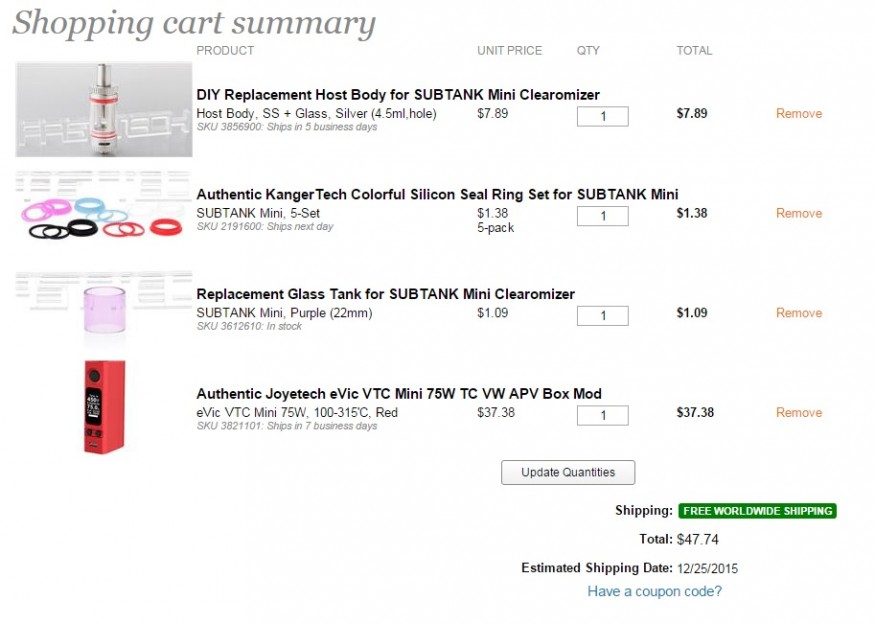Select 'SKU 3821101: Ships in 7 business days'

pyautogui.click(x=287, y=426)
